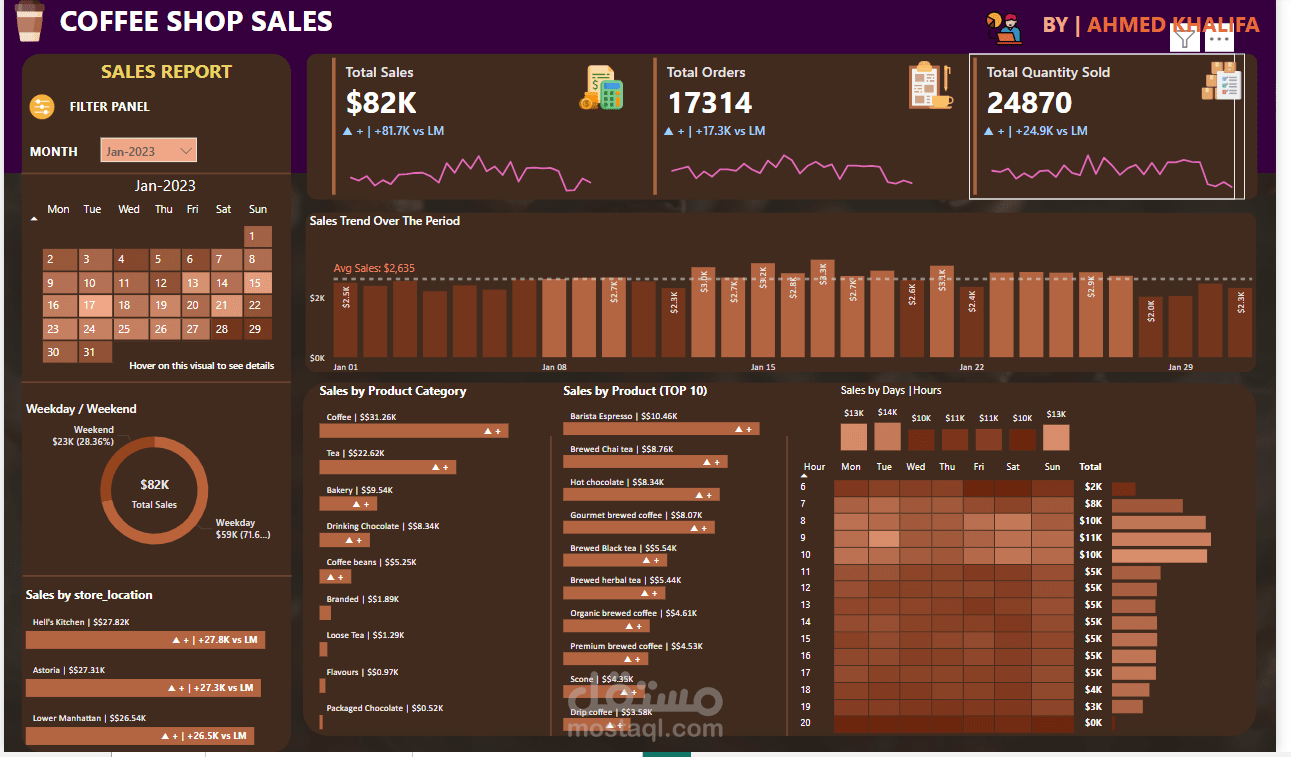Select day 8 in the calendar

(x=257, y=259)
